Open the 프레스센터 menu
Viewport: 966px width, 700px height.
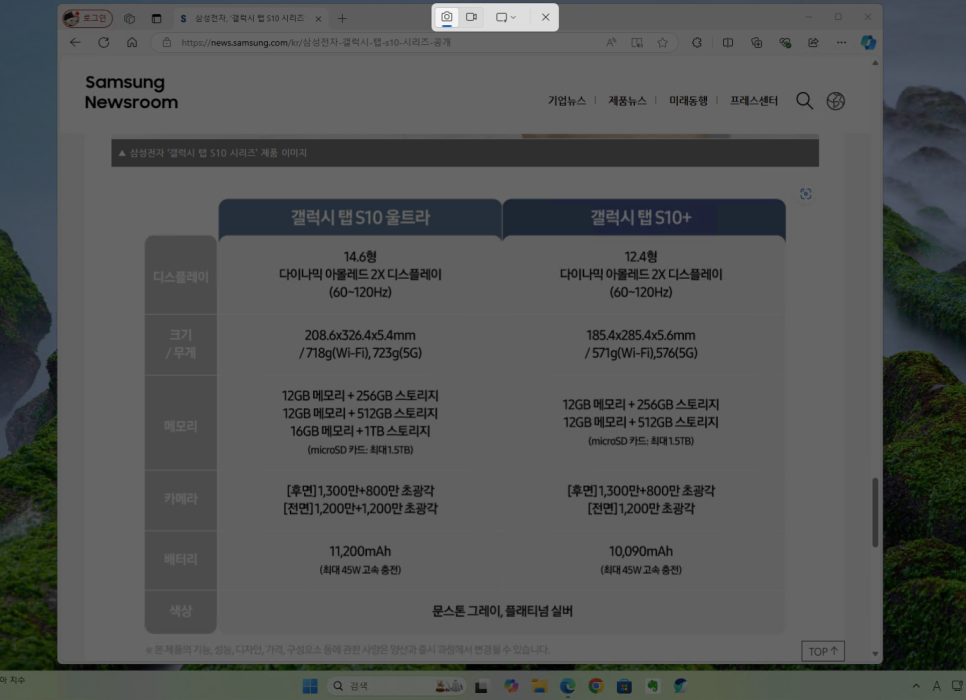pyautogui.click(x=753, y=100)
